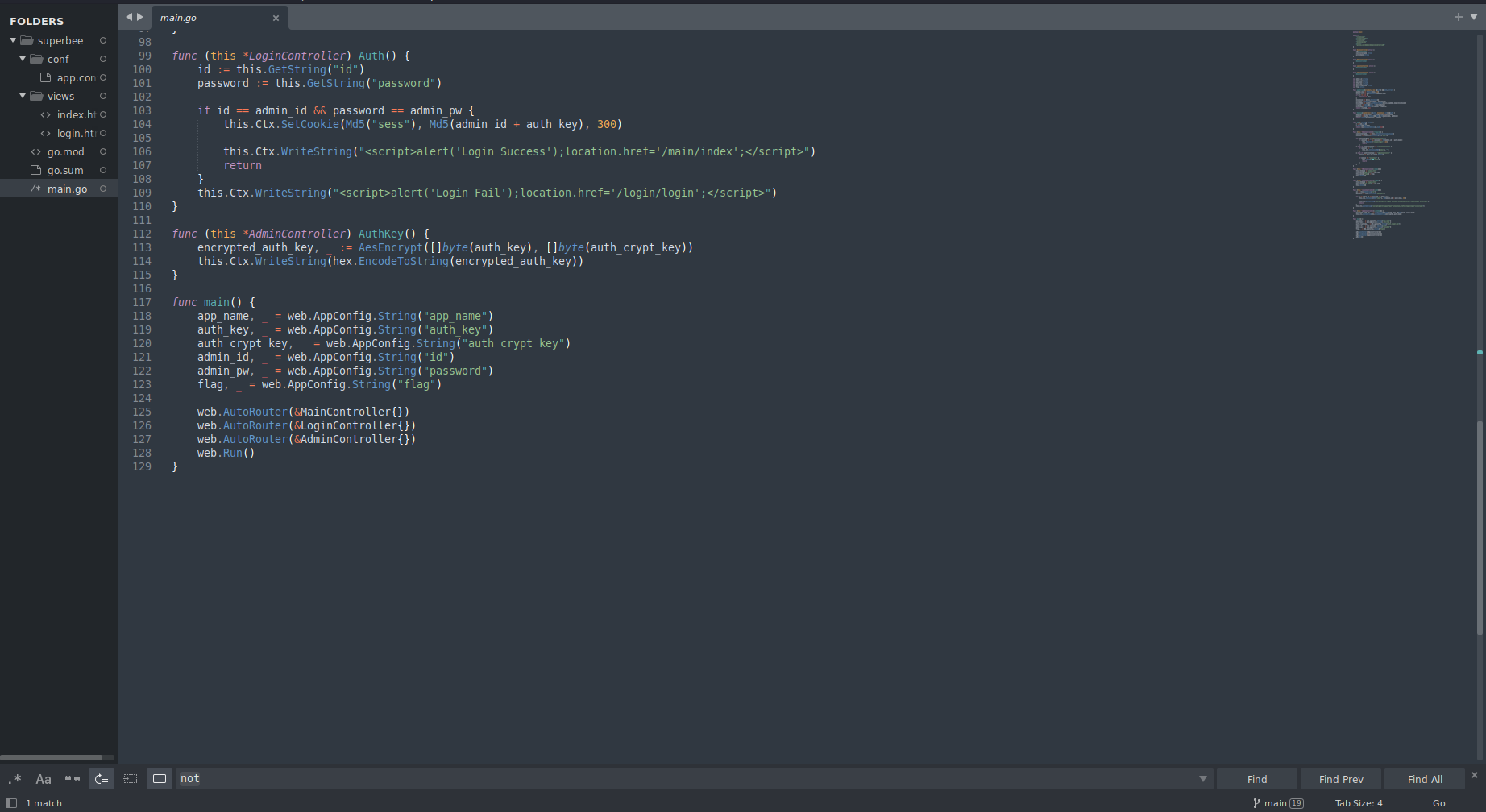
Task: Click the status circle beside superbee
Action: click(103, 40)
